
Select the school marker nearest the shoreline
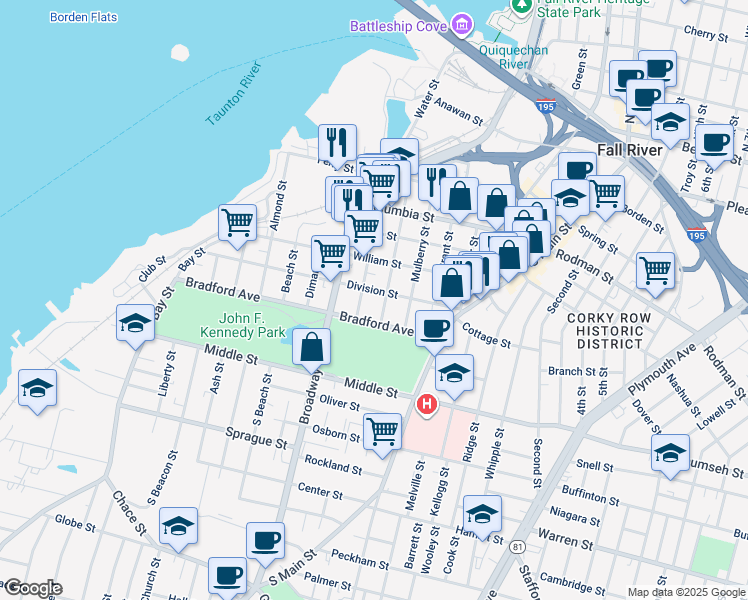pyautogui.click(x=38, y=388)
